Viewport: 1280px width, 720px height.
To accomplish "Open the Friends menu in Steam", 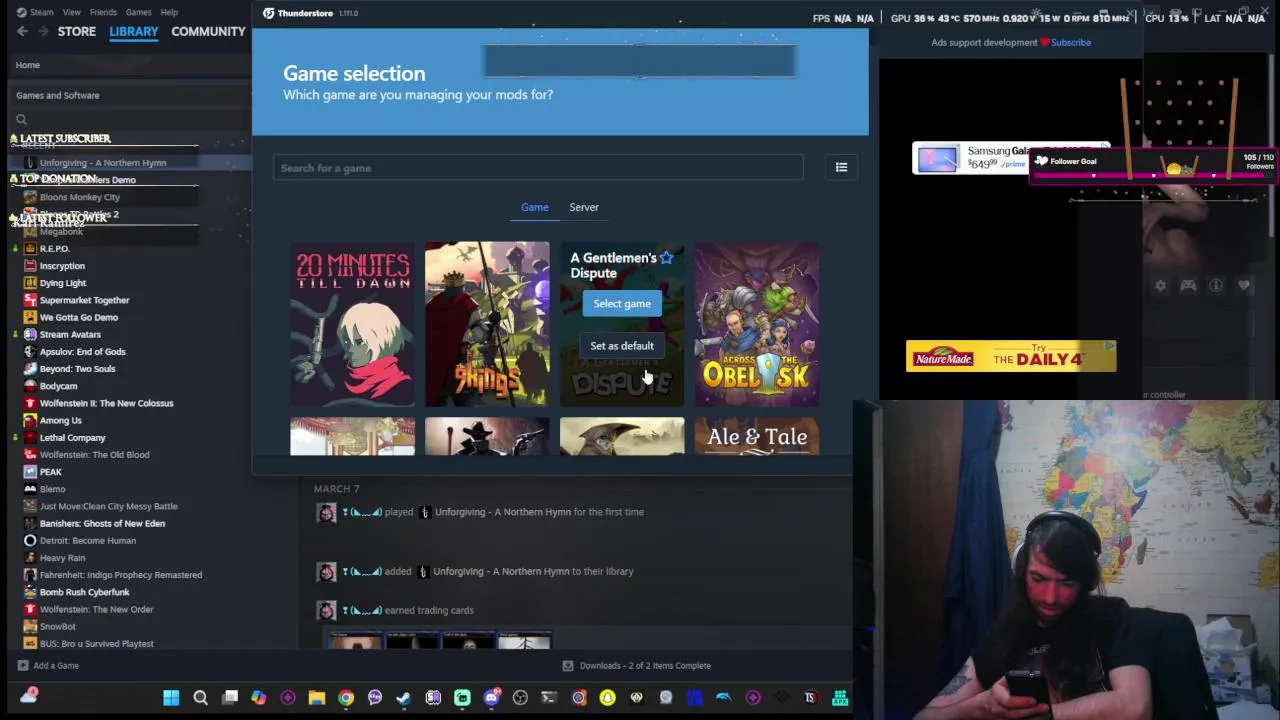I will (x=103, y=12).
